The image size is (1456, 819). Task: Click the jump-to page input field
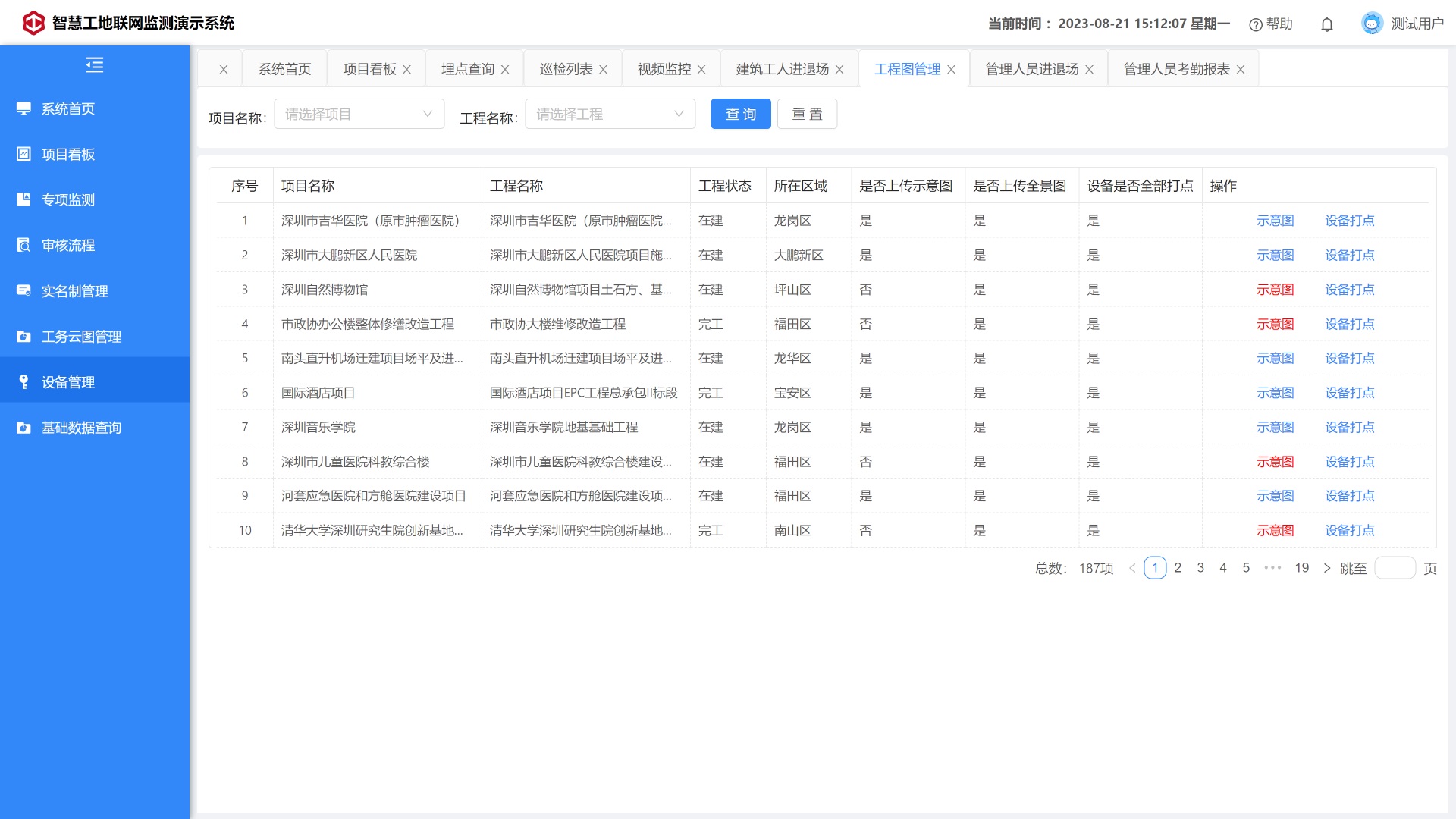(1395, 568)
